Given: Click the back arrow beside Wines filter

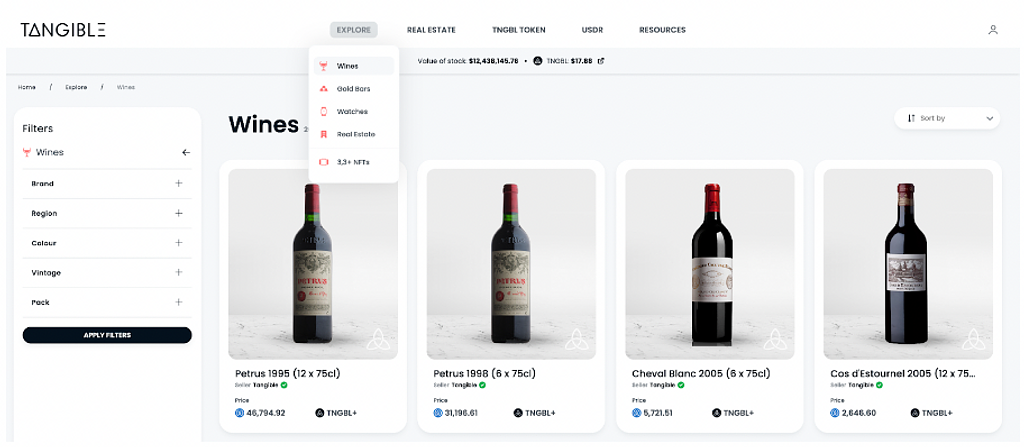Looking at the screenshot, I should [x=185, y=153].
